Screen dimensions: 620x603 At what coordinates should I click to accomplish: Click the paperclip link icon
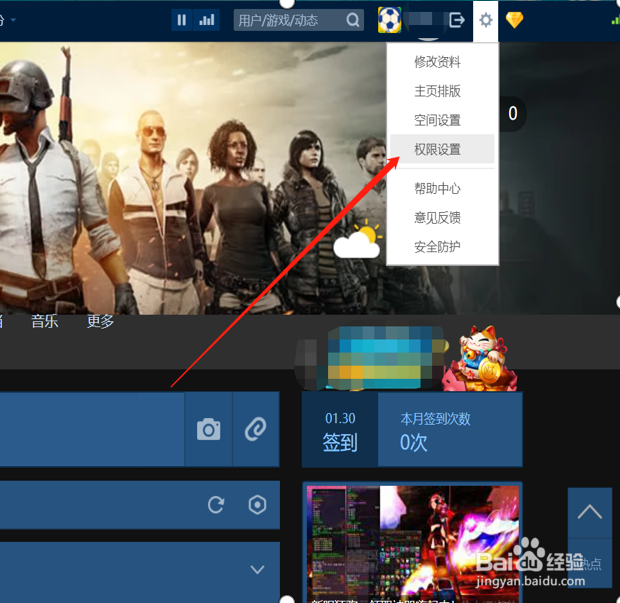[x=256, y=429]
